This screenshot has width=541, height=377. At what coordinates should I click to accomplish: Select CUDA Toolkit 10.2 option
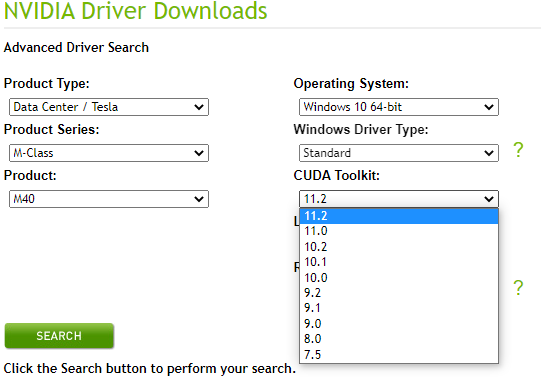[x=399, y=247]
